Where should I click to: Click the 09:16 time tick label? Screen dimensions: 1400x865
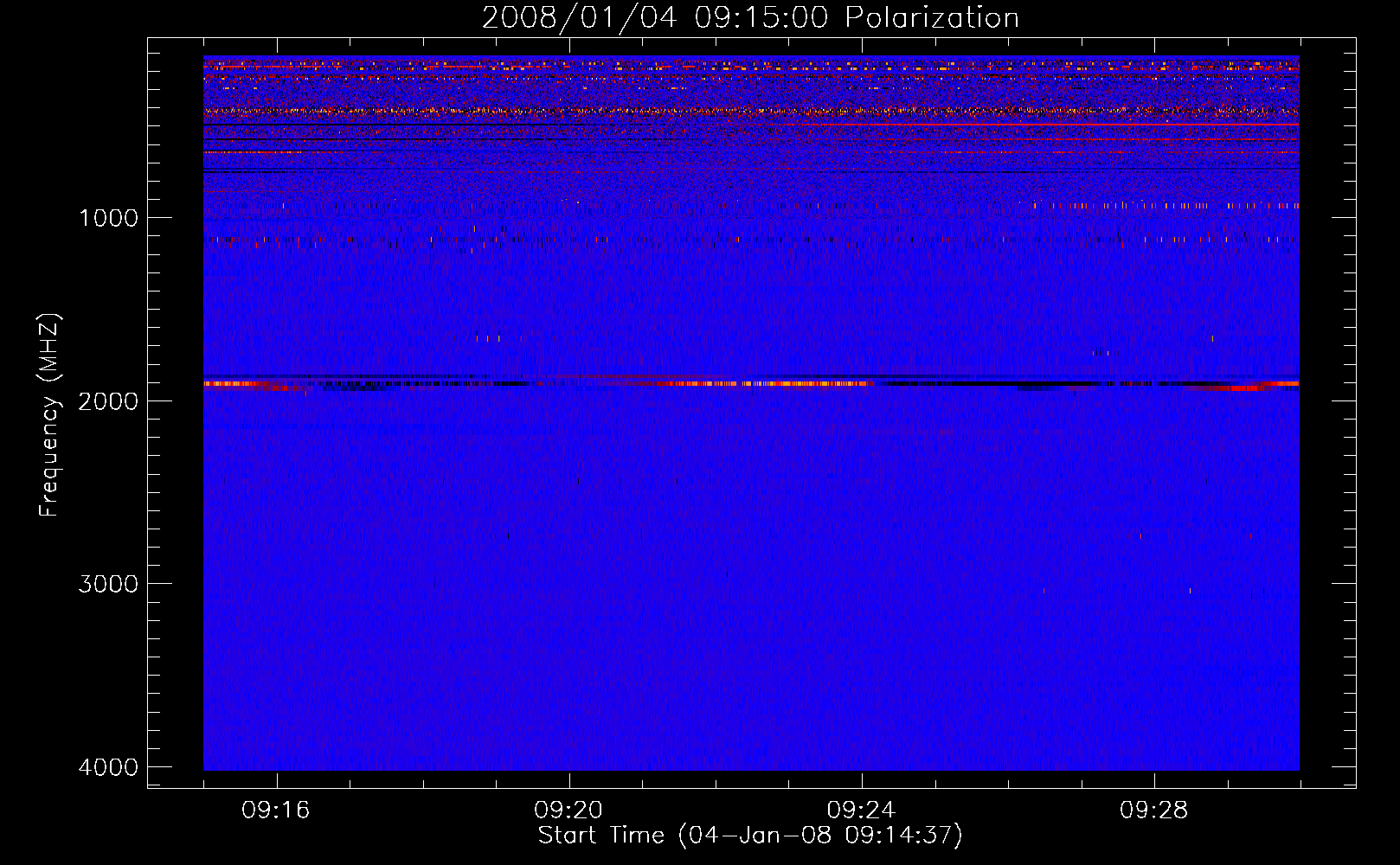point(276,811)
